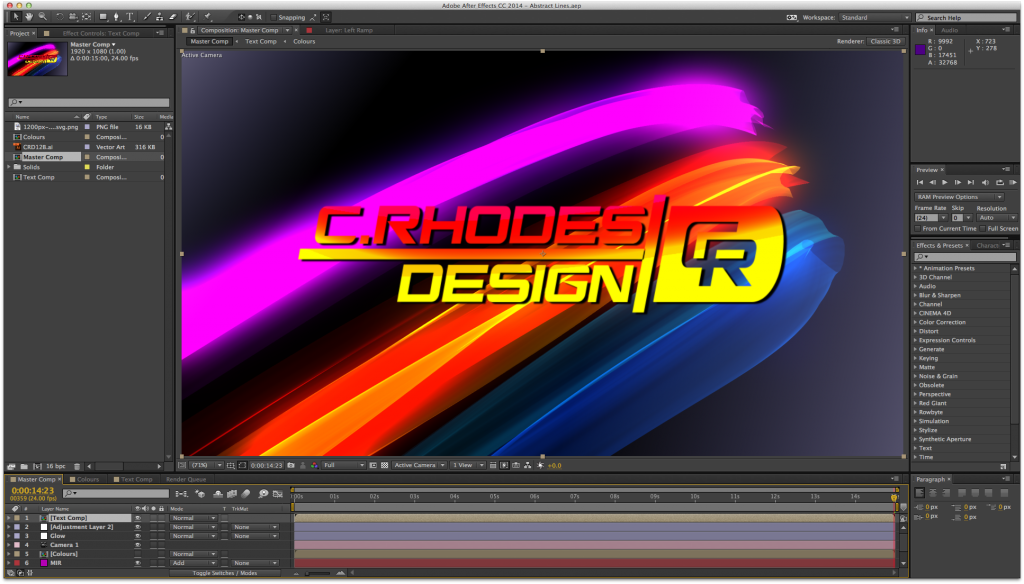
Task: Select the Hand tool in the toolbar
Action: [x=29, y=17]
